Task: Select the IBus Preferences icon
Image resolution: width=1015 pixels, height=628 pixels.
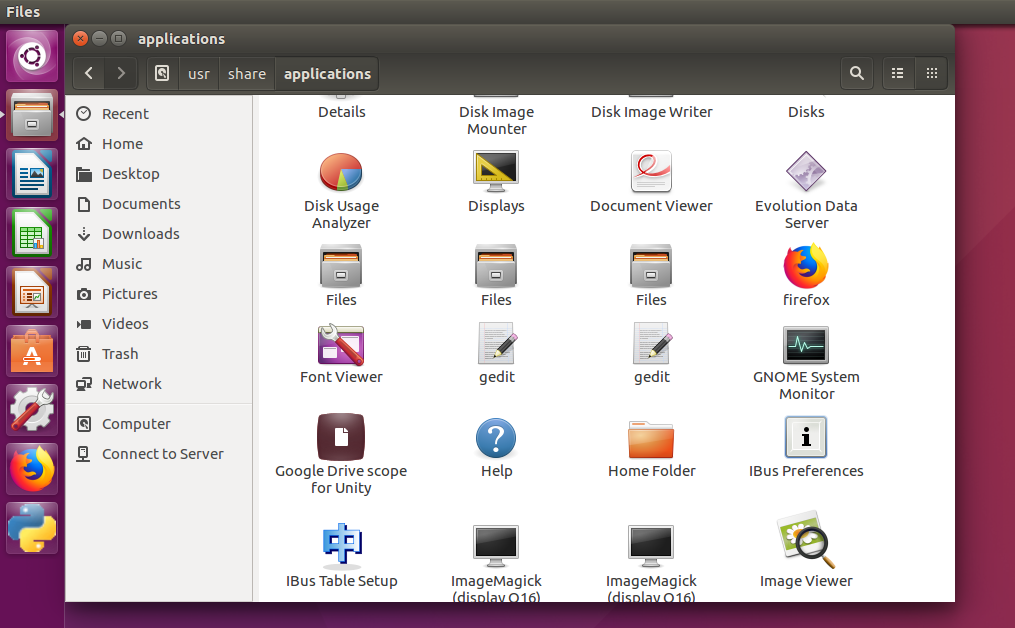Action: pos(806,437)
